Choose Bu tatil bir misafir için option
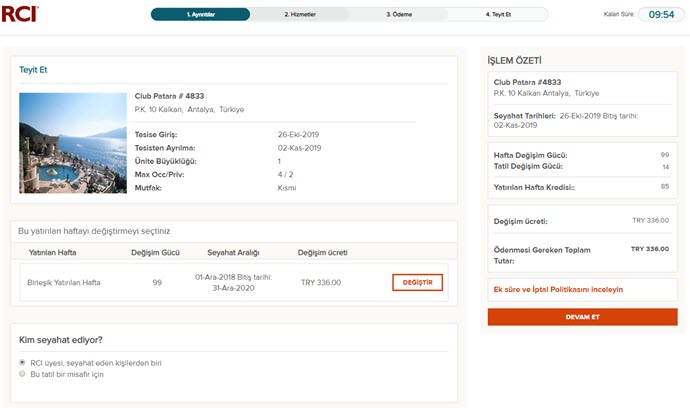 [22, 374]
